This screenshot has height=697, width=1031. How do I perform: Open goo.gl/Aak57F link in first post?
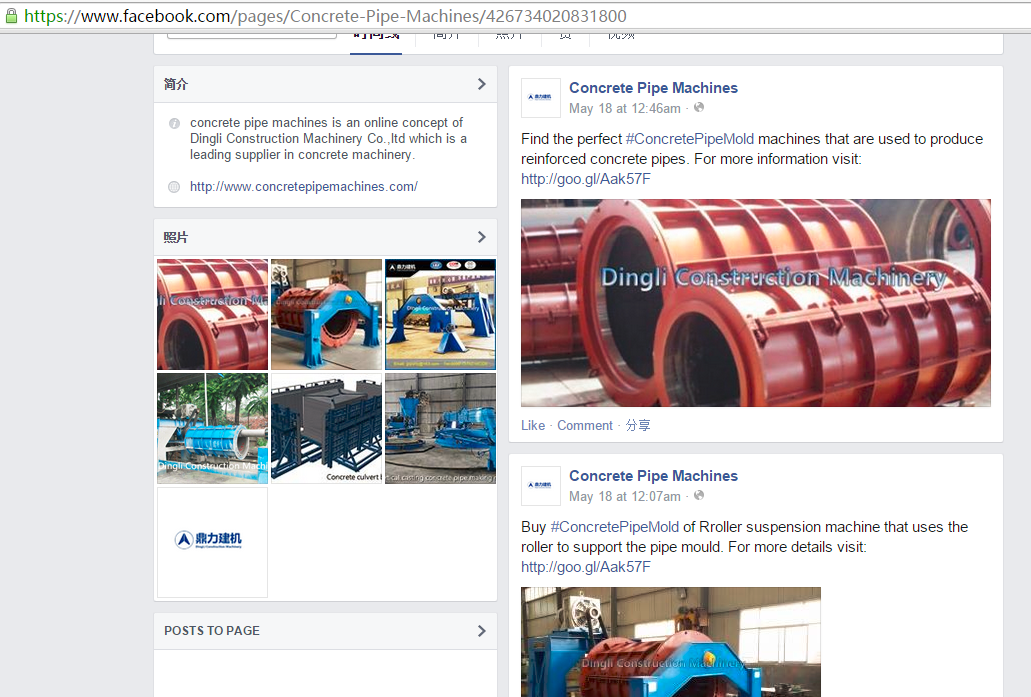point(585,179)
